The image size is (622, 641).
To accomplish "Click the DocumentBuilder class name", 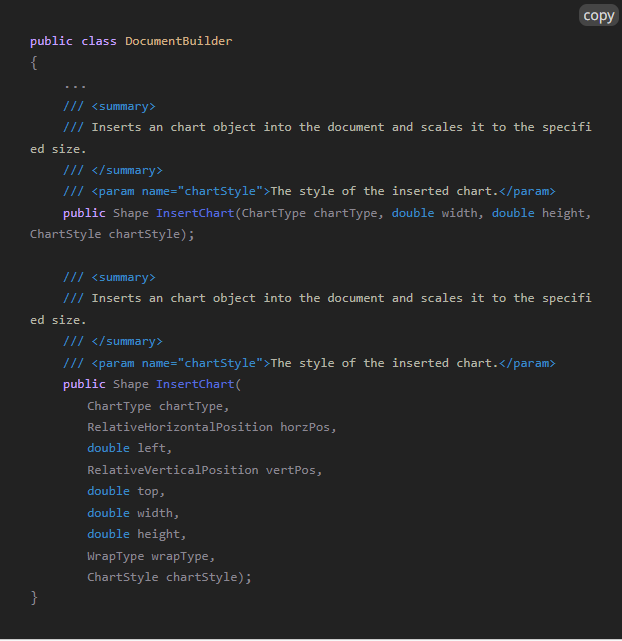I will [x=178, y=41].
